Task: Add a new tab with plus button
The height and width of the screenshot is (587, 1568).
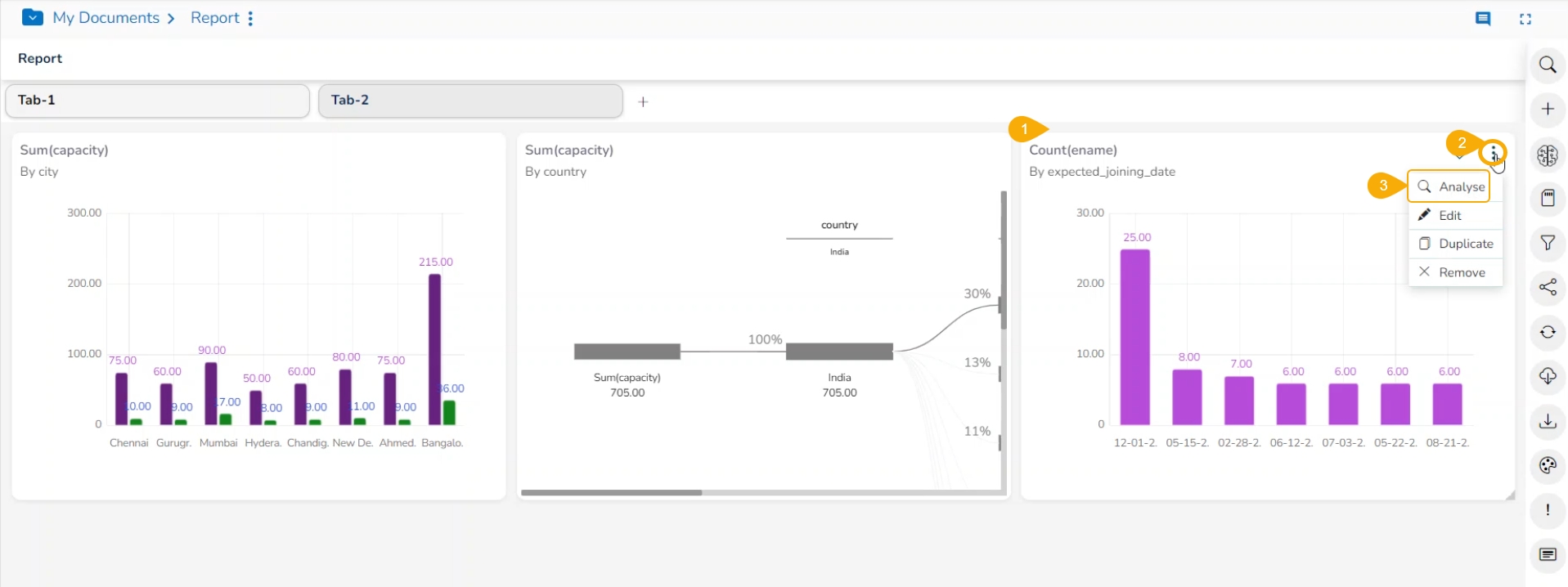Action: coord(643,102)
